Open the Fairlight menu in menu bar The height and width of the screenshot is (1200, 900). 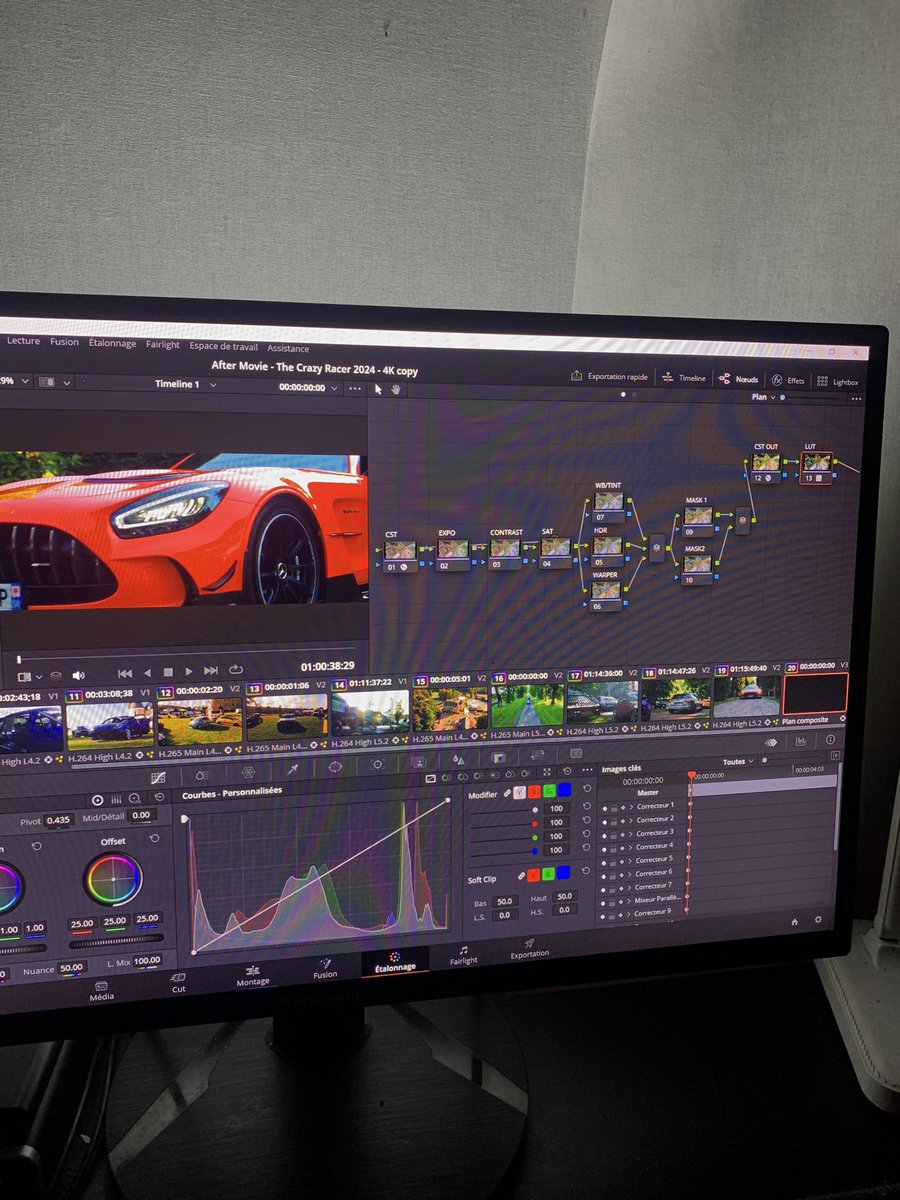[162, 345]
